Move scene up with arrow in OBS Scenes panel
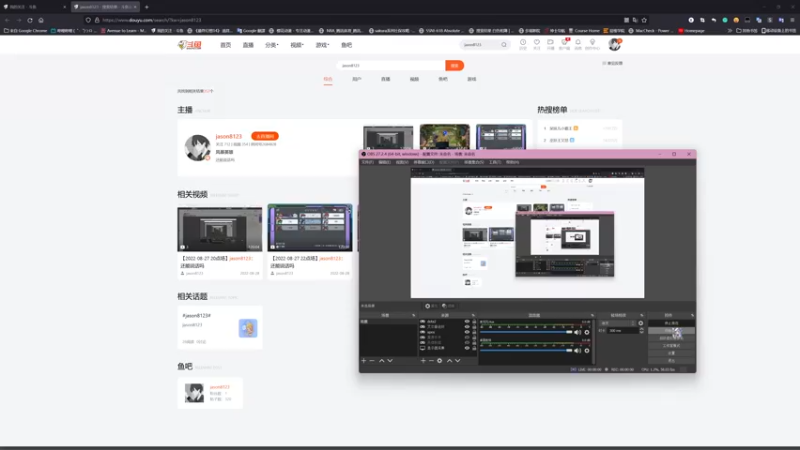This screenshot has width=800, height=450. tap(382, 361)
